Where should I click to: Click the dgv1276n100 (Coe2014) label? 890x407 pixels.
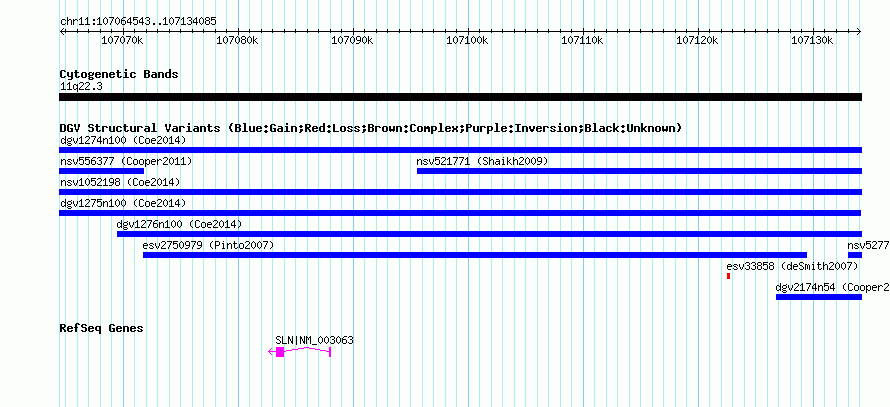coord(179,224)
